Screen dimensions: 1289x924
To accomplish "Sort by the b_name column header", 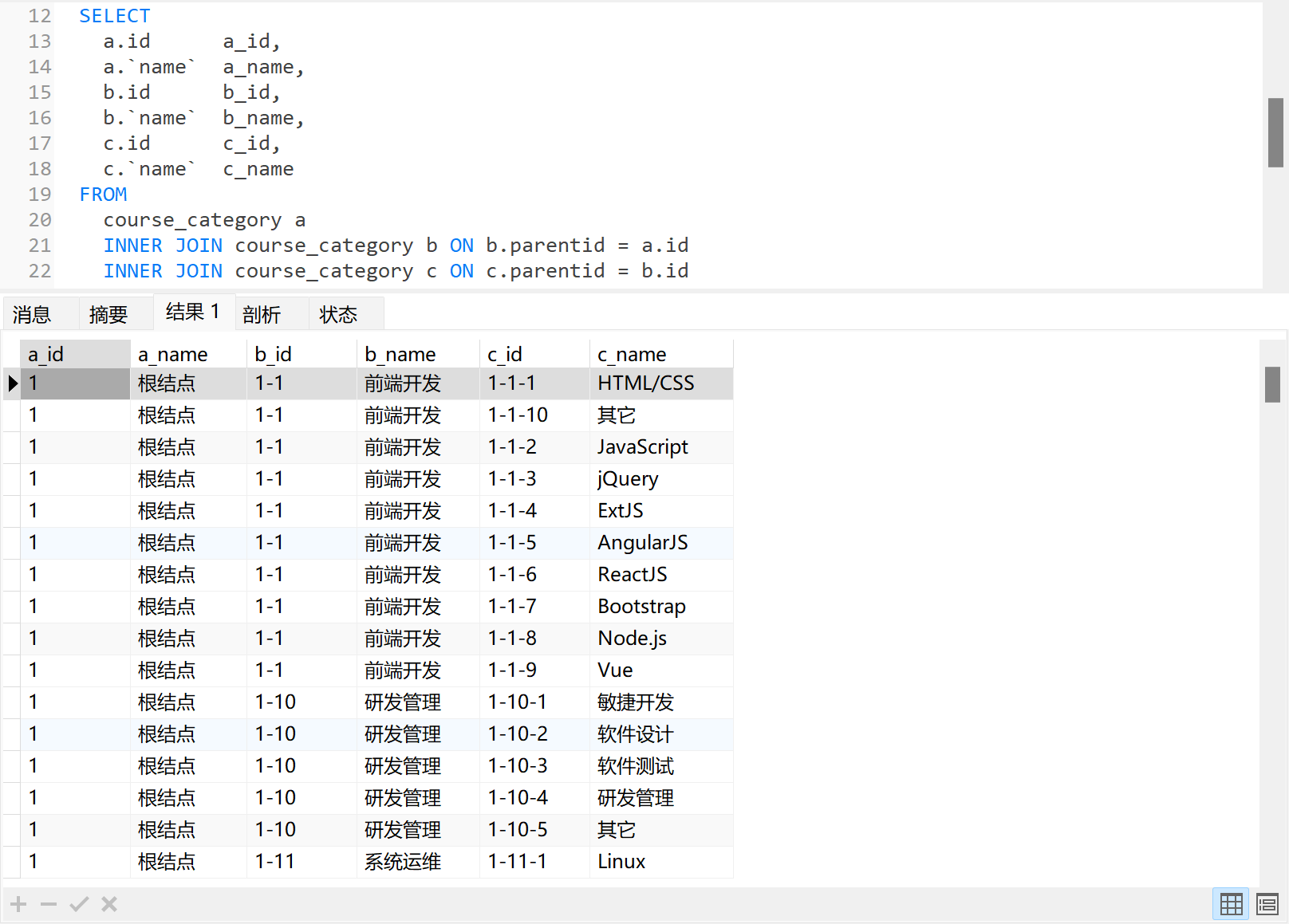I will click(418, 354).
